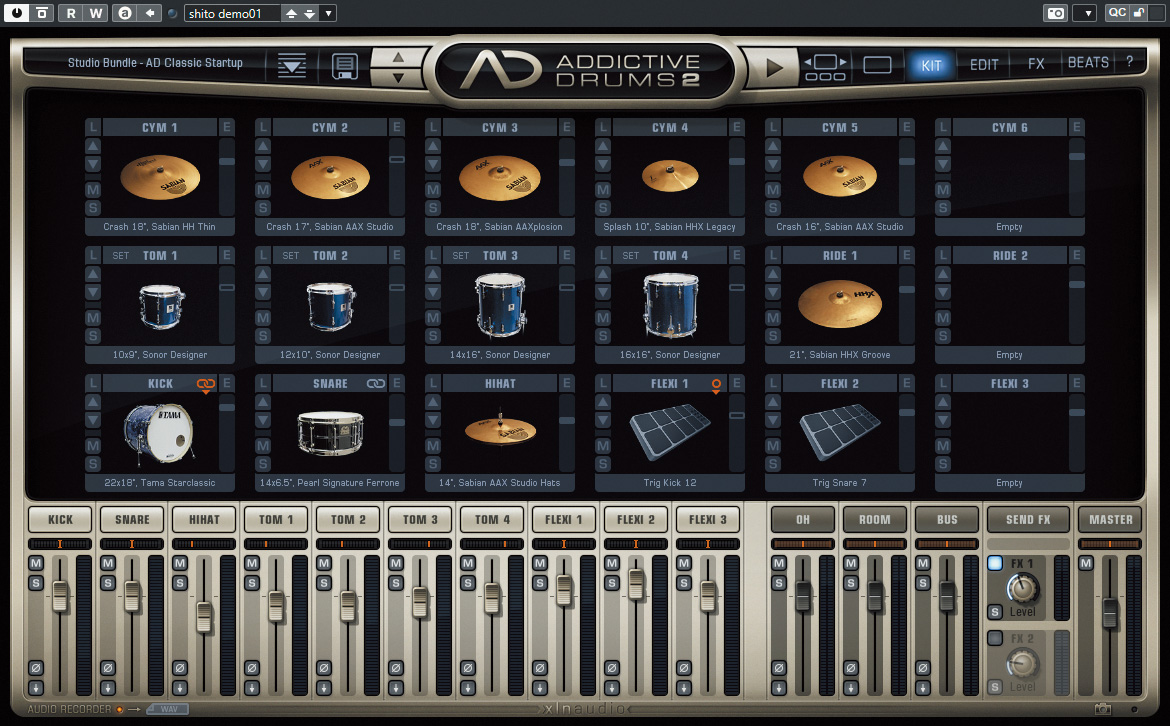Click the WAV audio recorder button
Image resolution: width=1170 pixels, height=726 pixels.
[168, 709]
